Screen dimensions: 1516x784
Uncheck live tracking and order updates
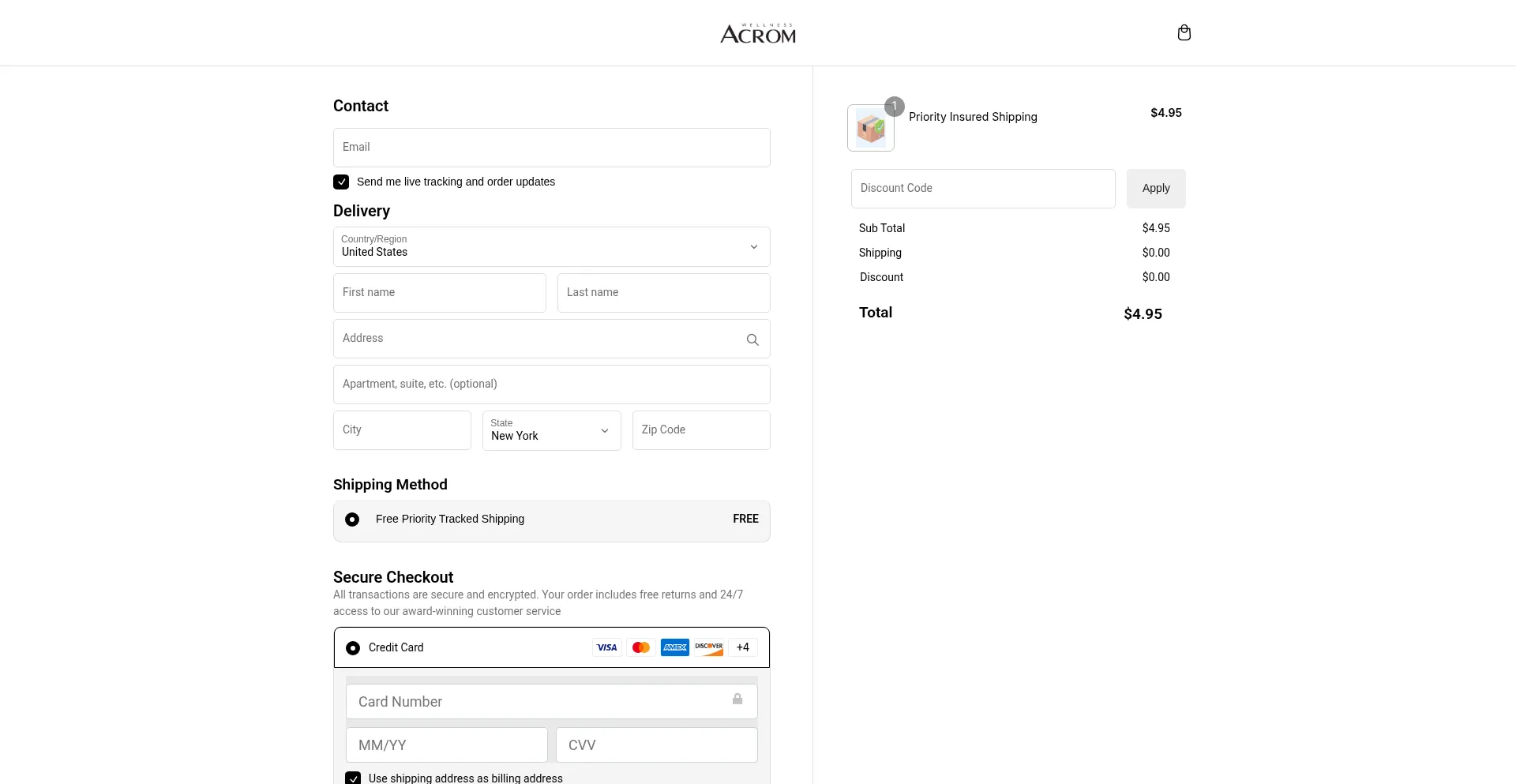(341, 182)
